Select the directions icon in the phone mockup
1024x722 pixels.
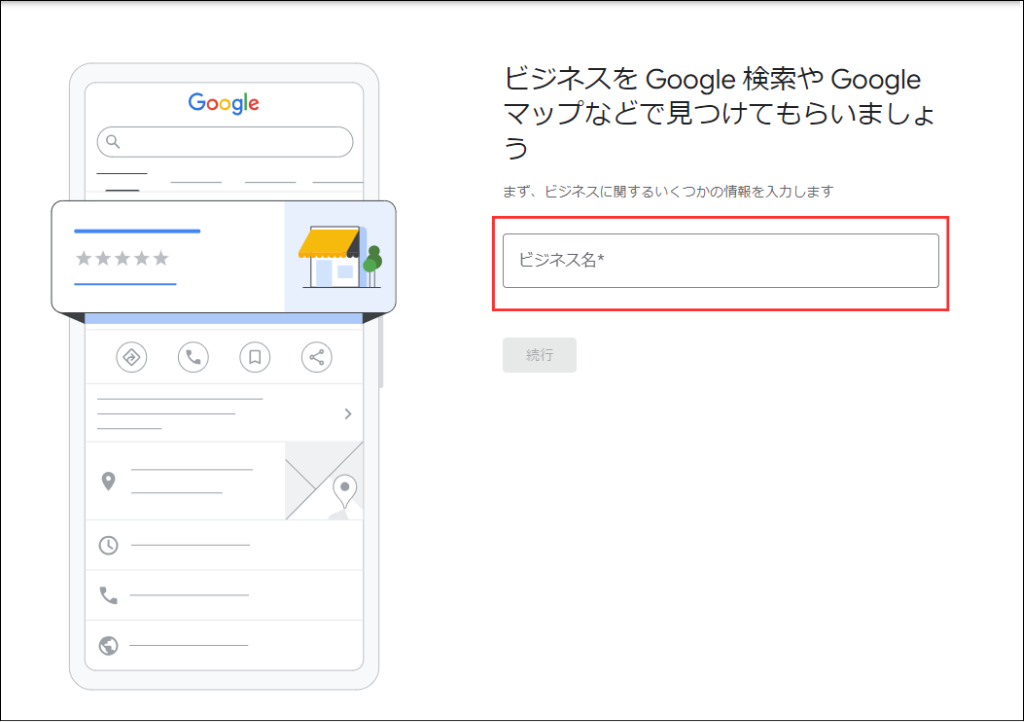coord(131,357)
